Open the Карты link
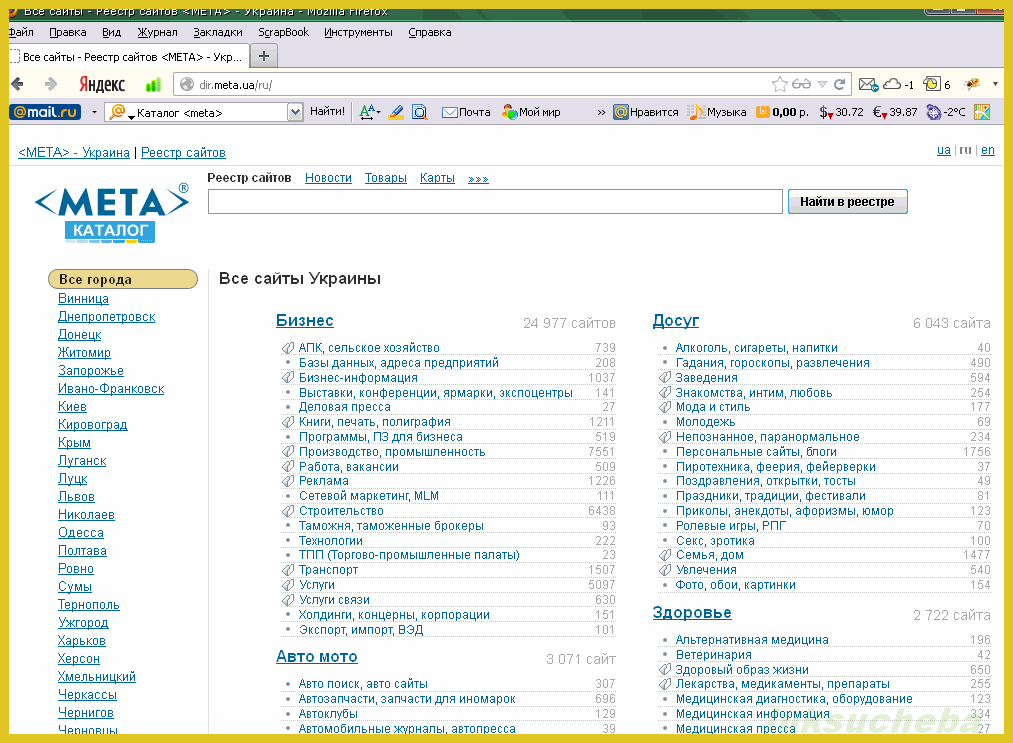Viewport: 1013px width, 743px height. pos(437,178)
